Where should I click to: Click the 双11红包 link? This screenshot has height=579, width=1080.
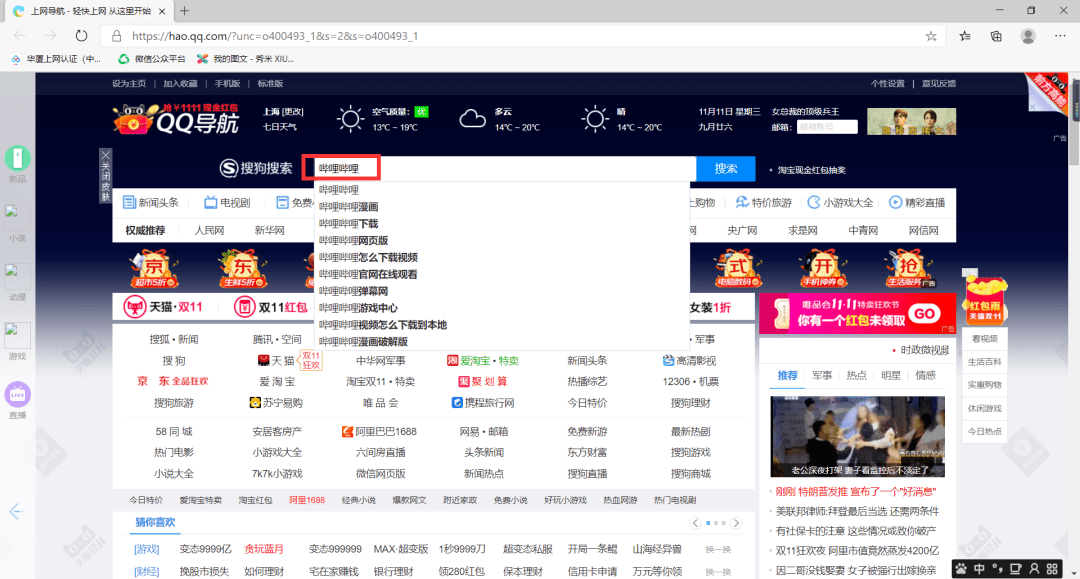click(271, 307)
